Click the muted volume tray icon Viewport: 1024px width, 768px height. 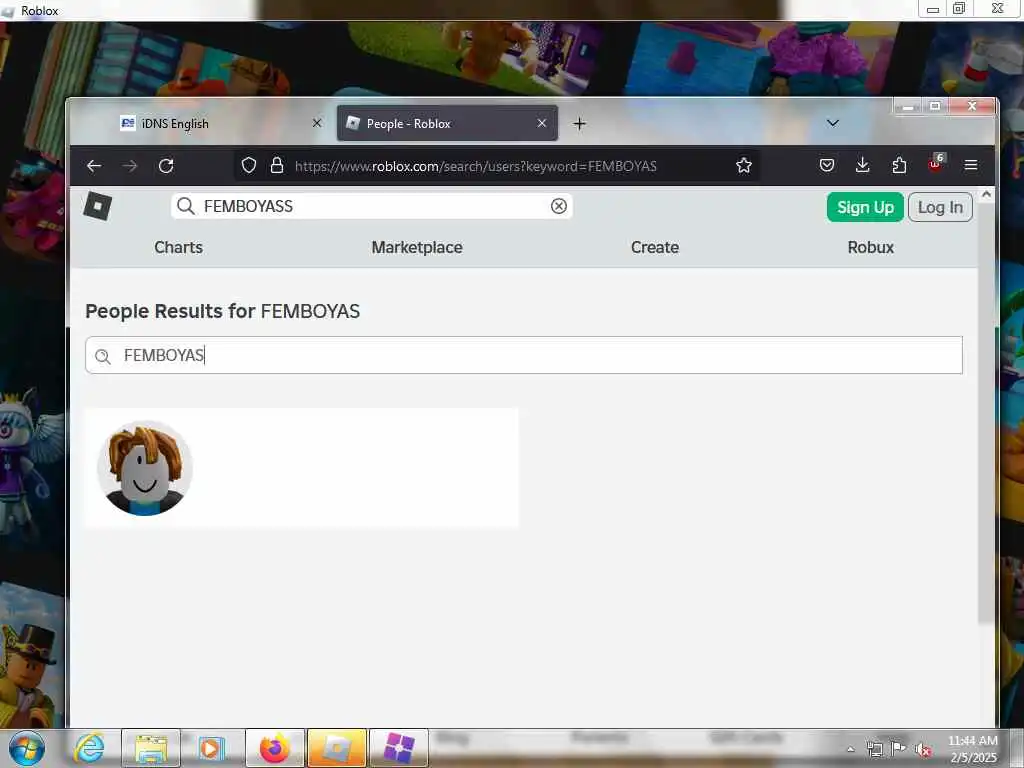click(923, 750)
